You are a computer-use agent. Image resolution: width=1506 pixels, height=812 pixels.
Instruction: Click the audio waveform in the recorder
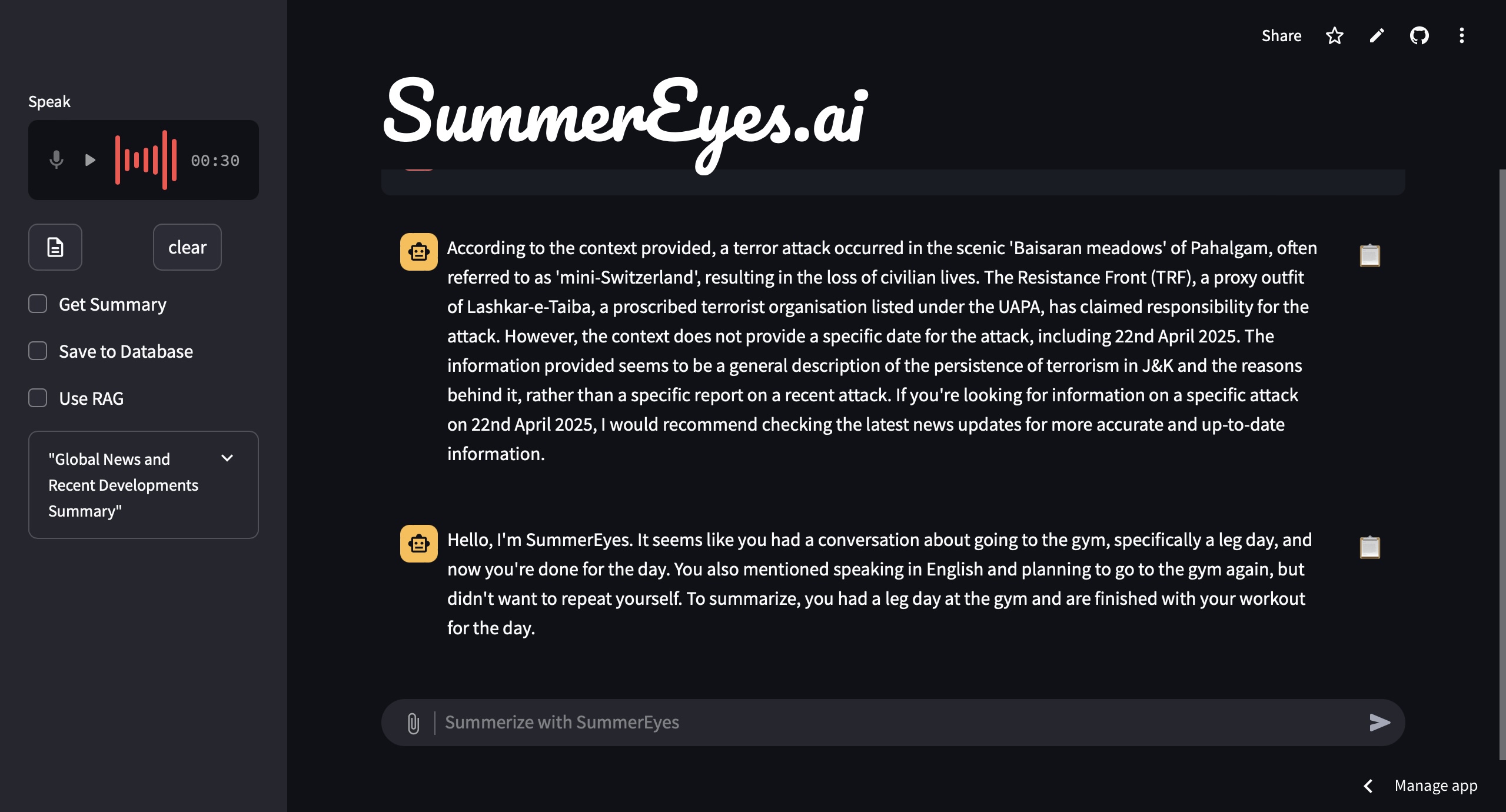coord(146,160)
